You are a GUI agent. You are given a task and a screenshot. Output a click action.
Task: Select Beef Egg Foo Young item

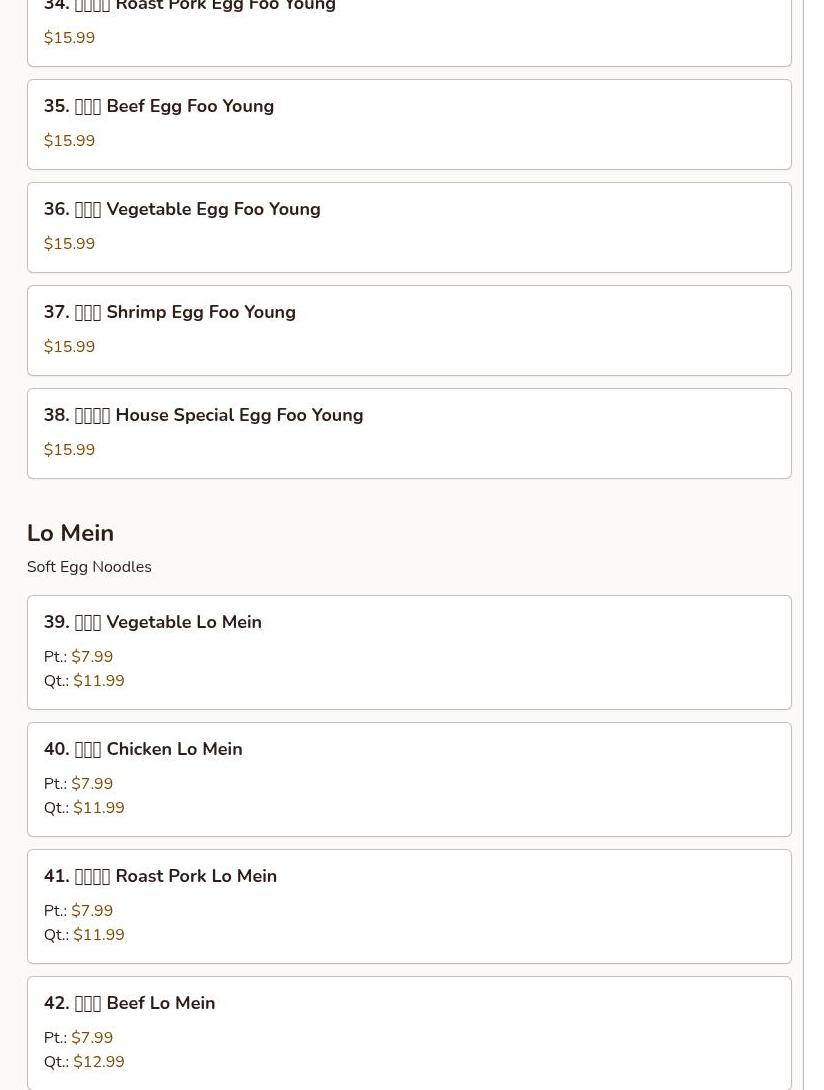point(409,124)
